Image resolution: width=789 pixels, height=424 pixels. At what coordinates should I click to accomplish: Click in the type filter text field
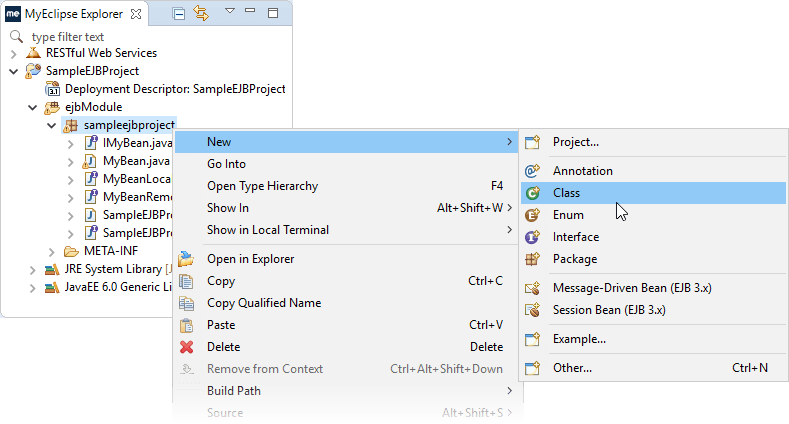click(x=150, y=36)
